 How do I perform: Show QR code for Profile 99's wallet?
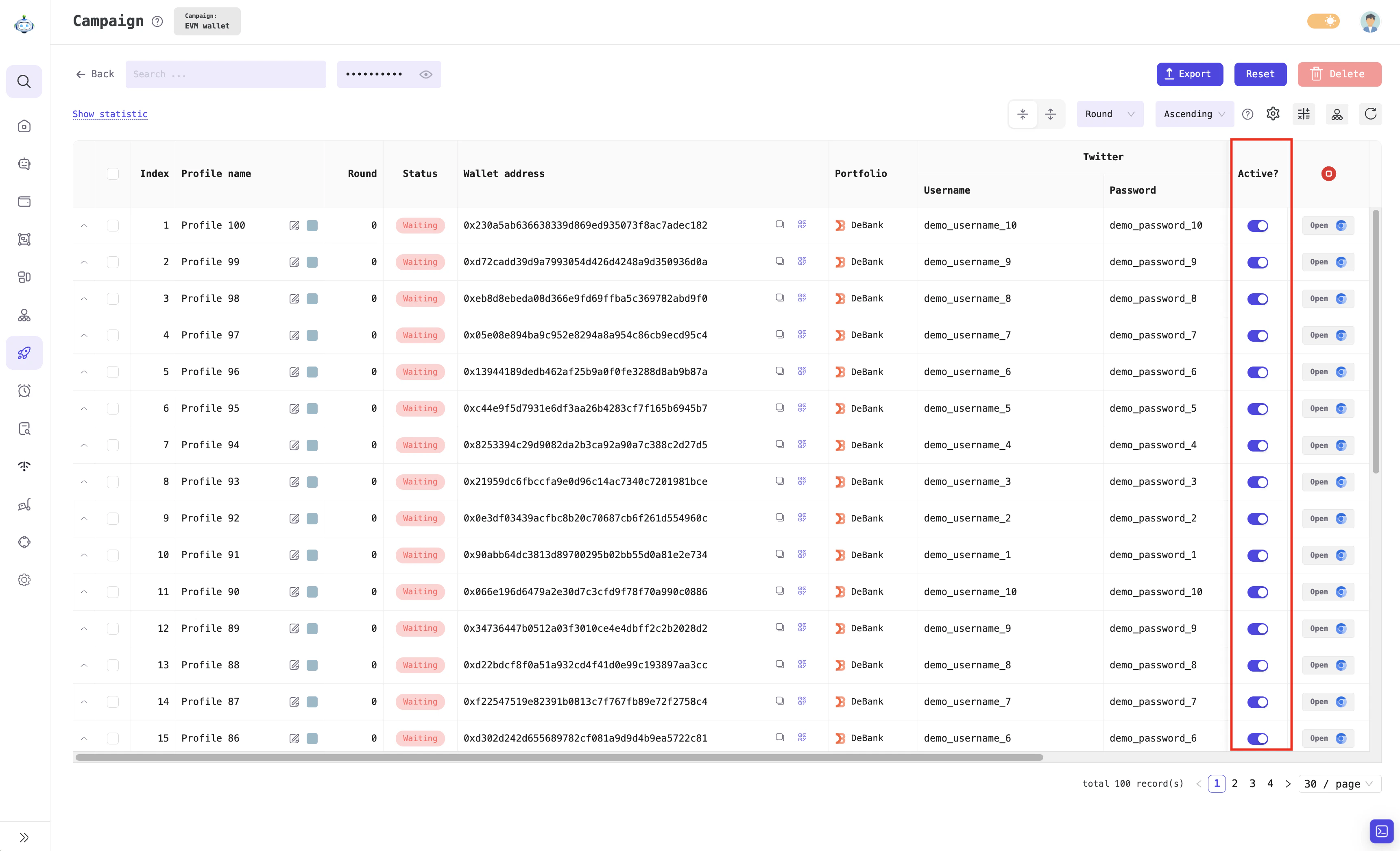click(x=802, y=261)
